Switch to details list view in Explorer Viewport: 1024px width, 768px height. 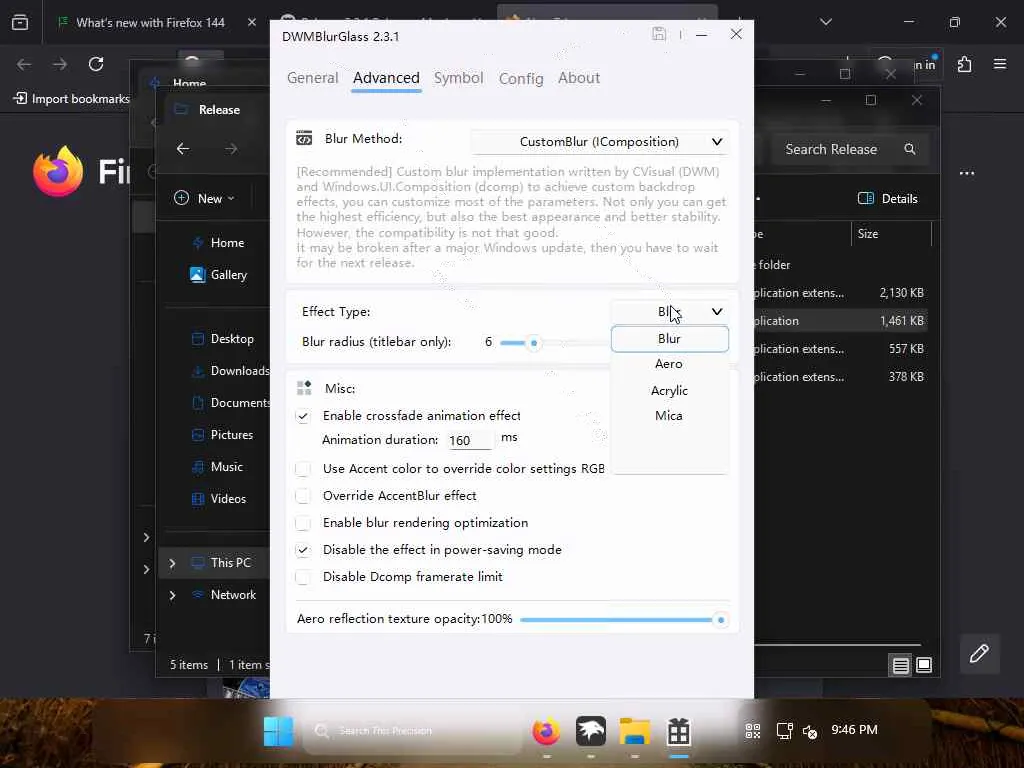[901, 665]
